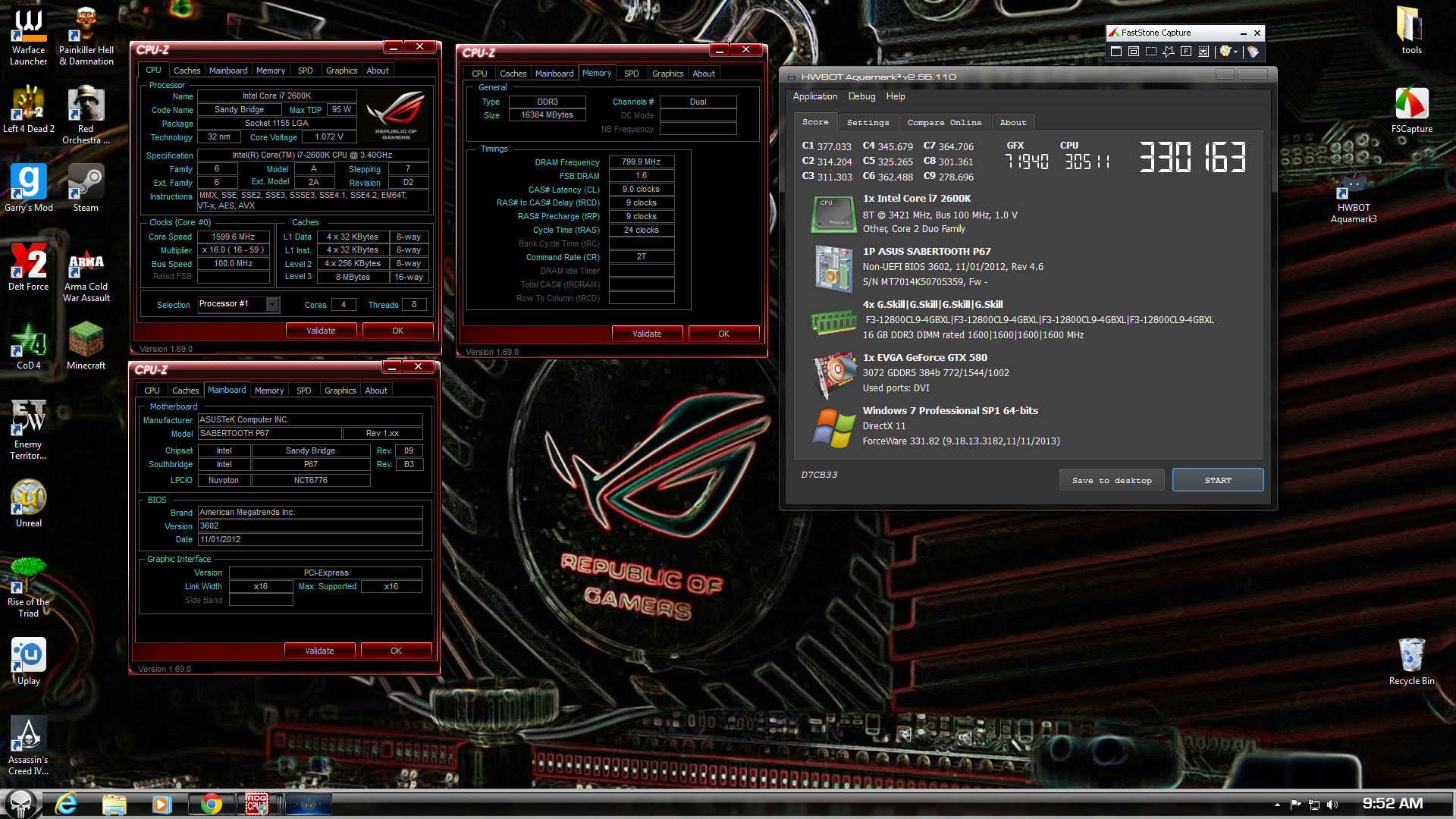Open Minecraft desktop icon
This screenshot has height=819, width=1456.
86,346
